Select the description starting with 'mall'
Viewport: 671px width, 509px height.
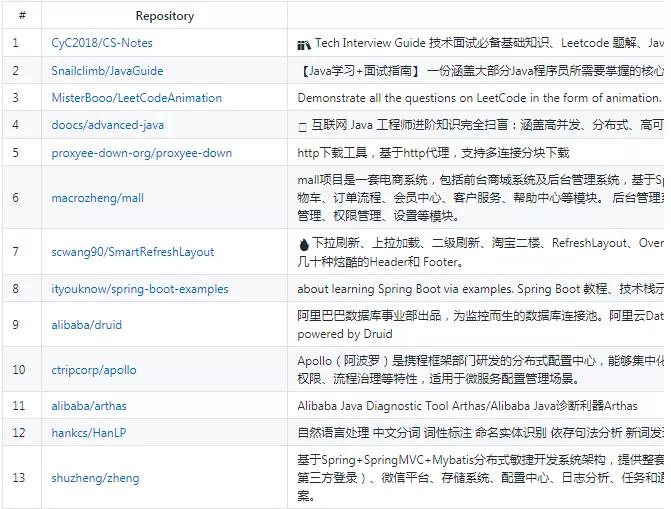pos(481,198)
